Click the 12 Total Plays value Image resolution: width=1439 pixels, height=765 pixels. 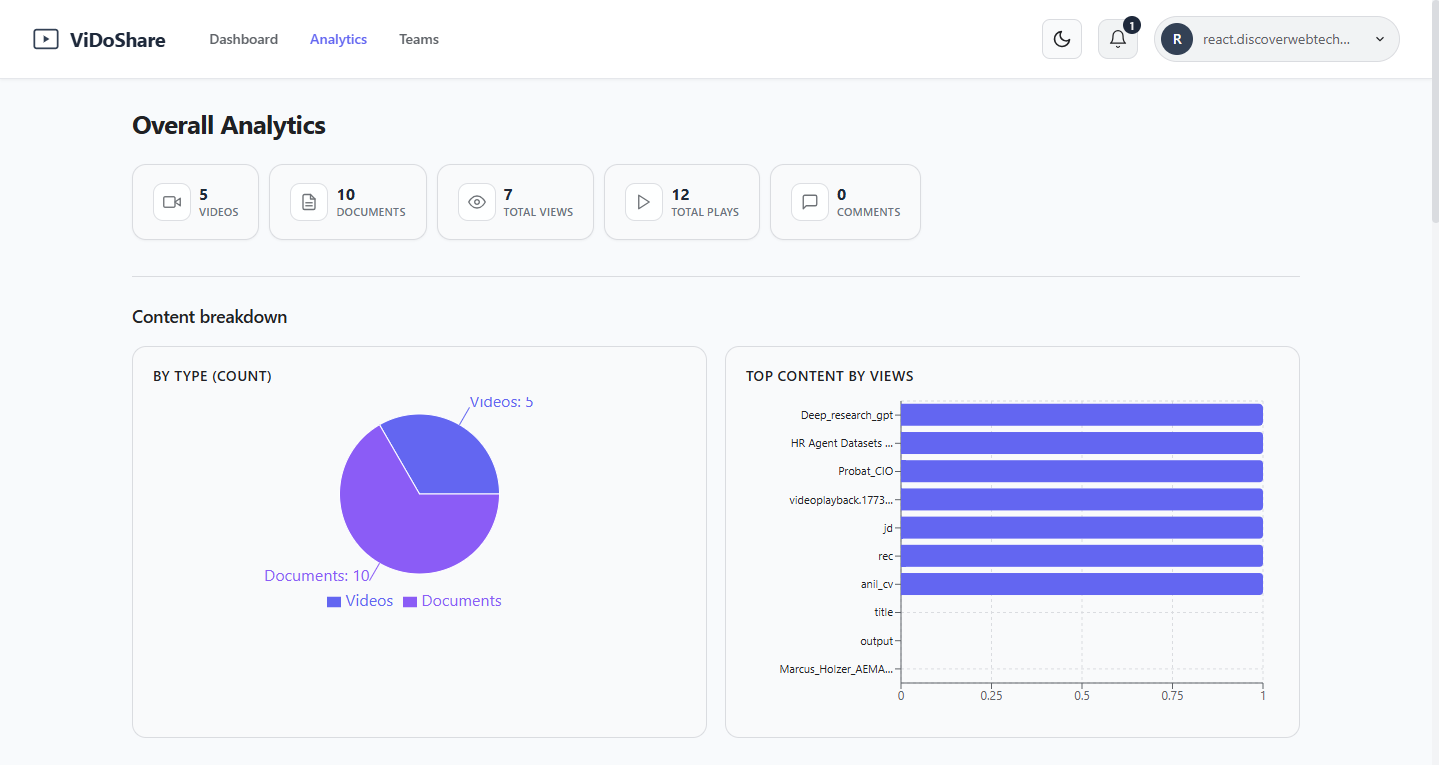pos(680,195)
